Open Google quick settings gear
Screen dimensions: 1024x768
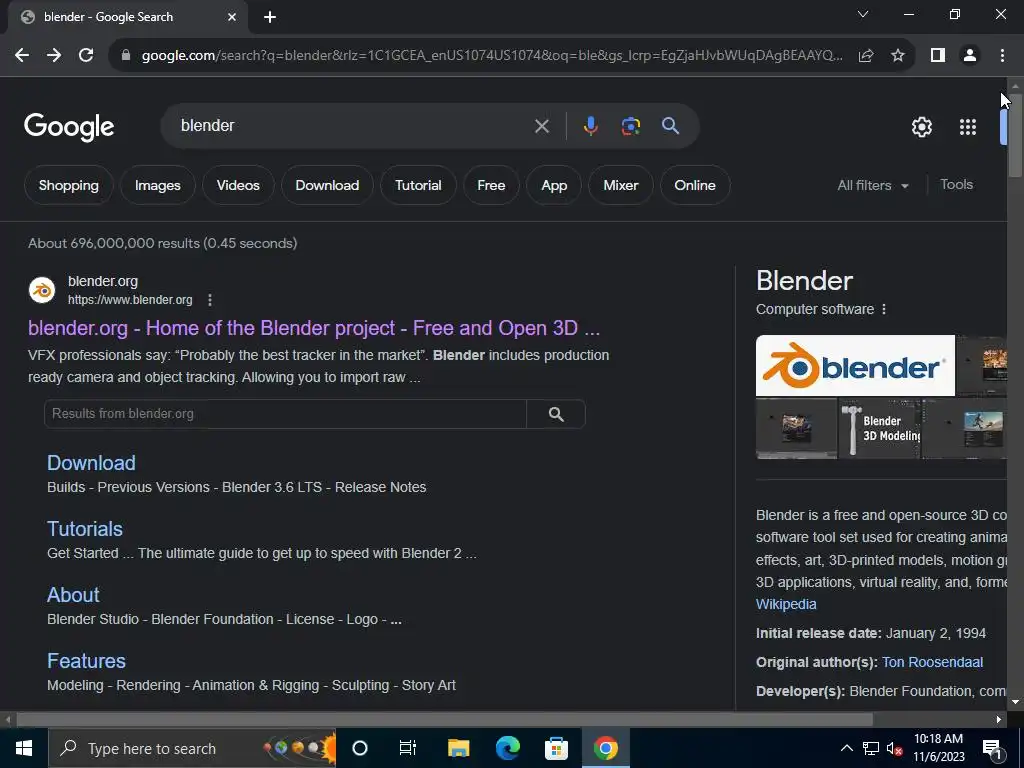[921, 127]
